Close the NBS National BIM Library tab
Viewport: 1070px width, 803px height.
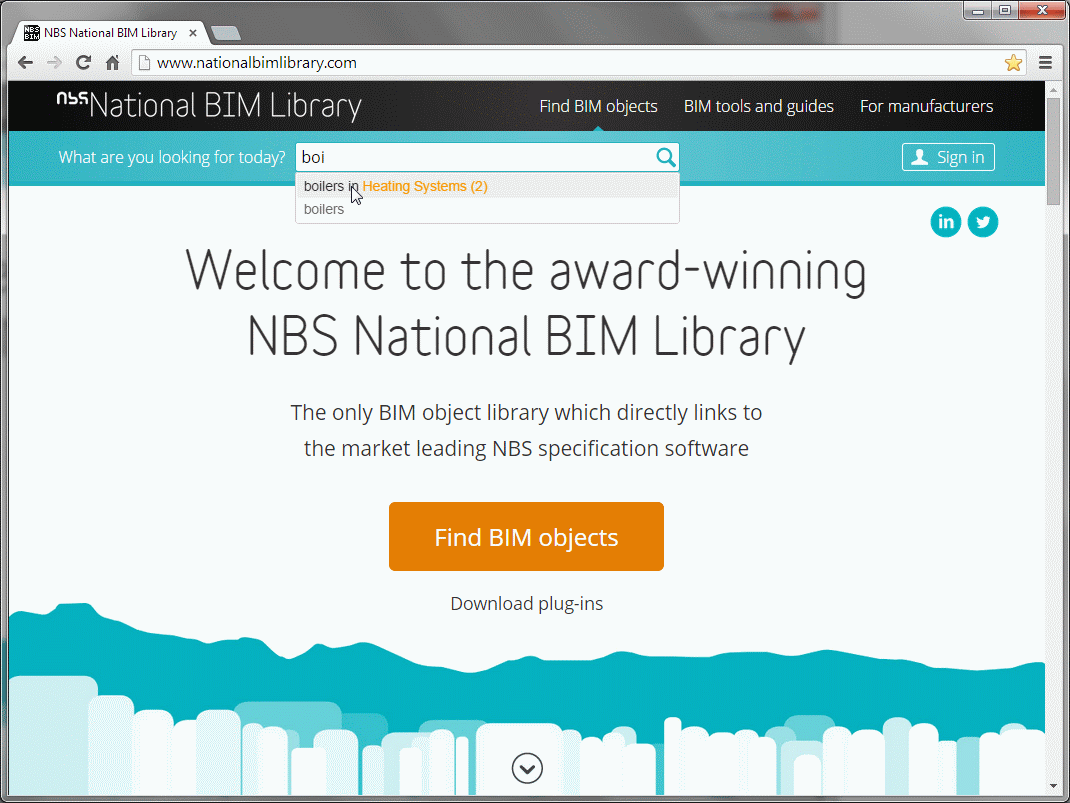point(193,33)
